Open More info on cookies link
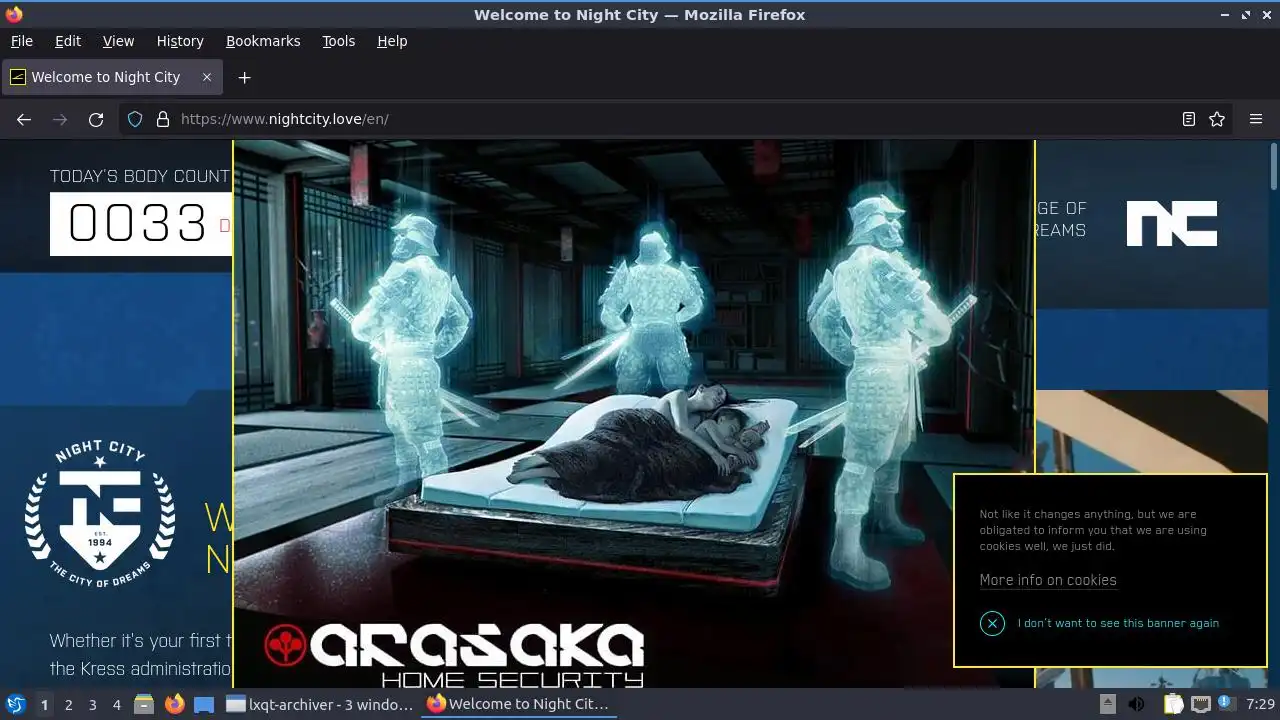The height and width of the screenshot is (720, 1280). [1048, 580]
